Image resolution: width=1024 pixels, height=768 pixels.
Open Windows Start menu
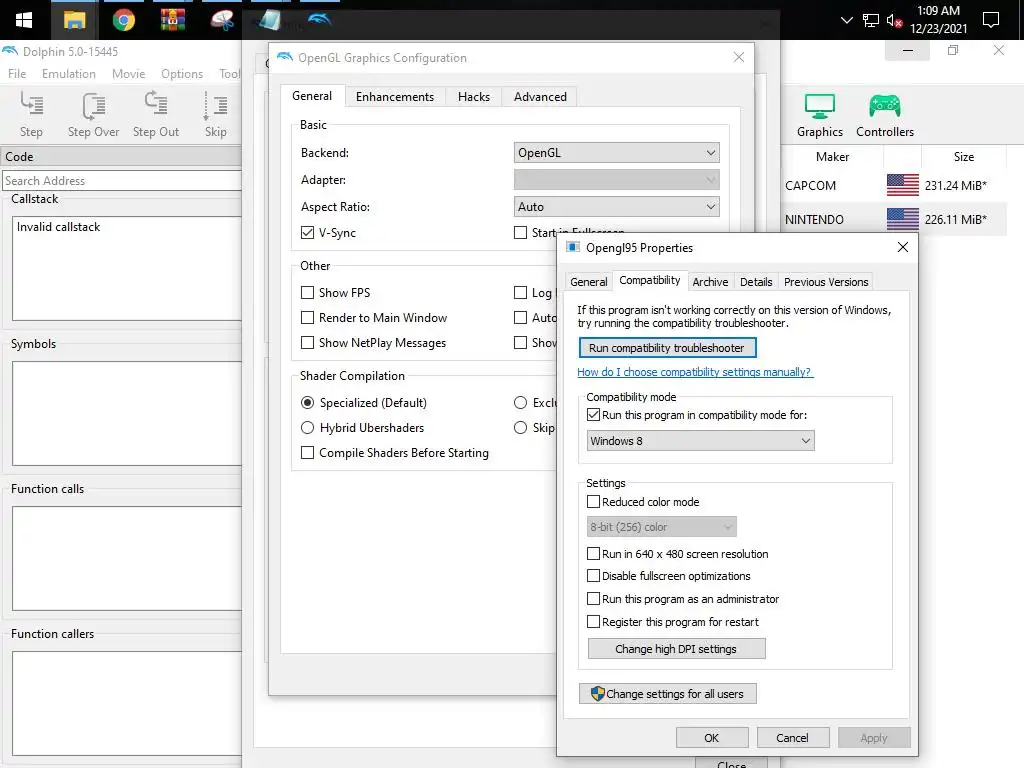coord(24,20)
